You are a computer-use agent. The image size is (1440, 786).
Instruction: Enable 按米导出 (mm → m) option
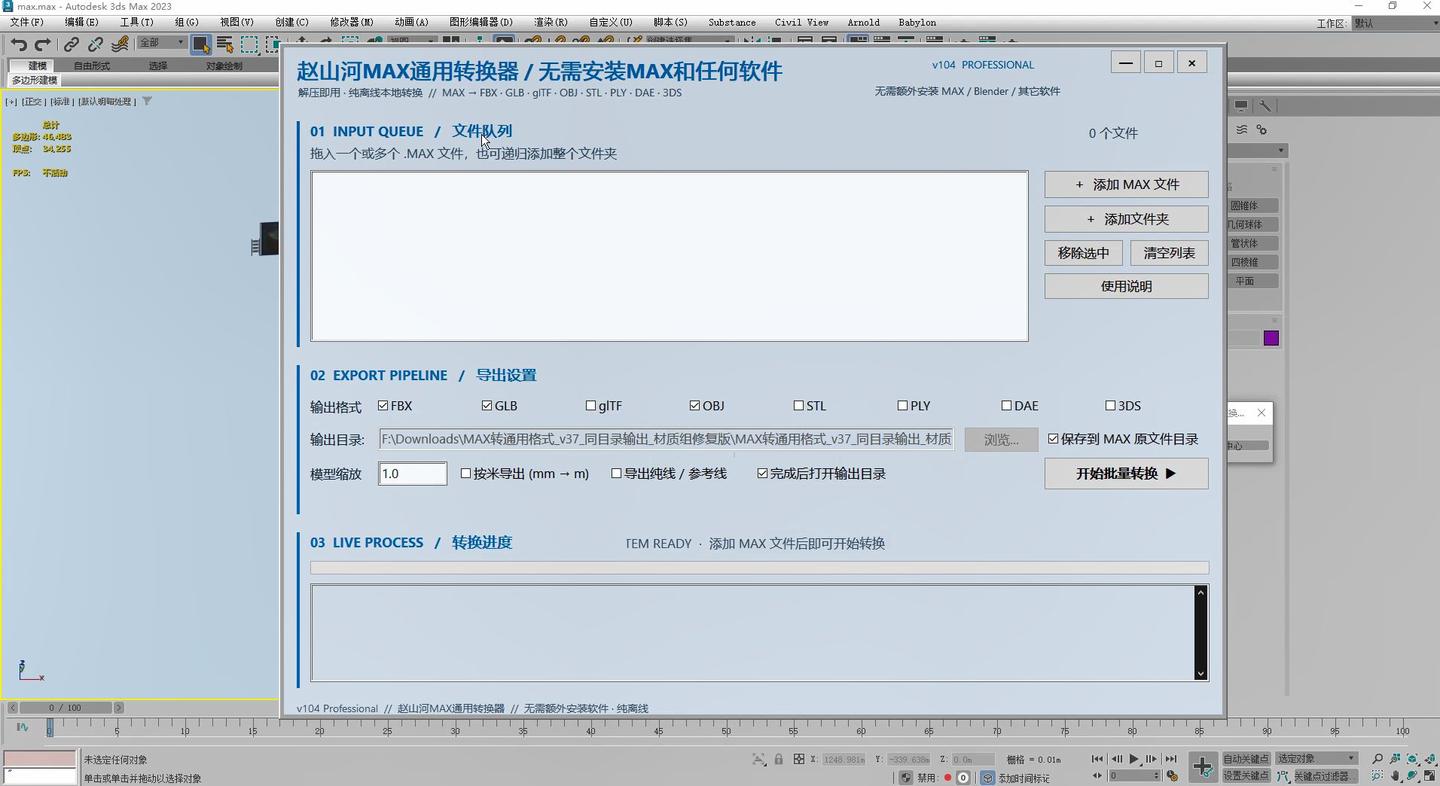[466, 474]
